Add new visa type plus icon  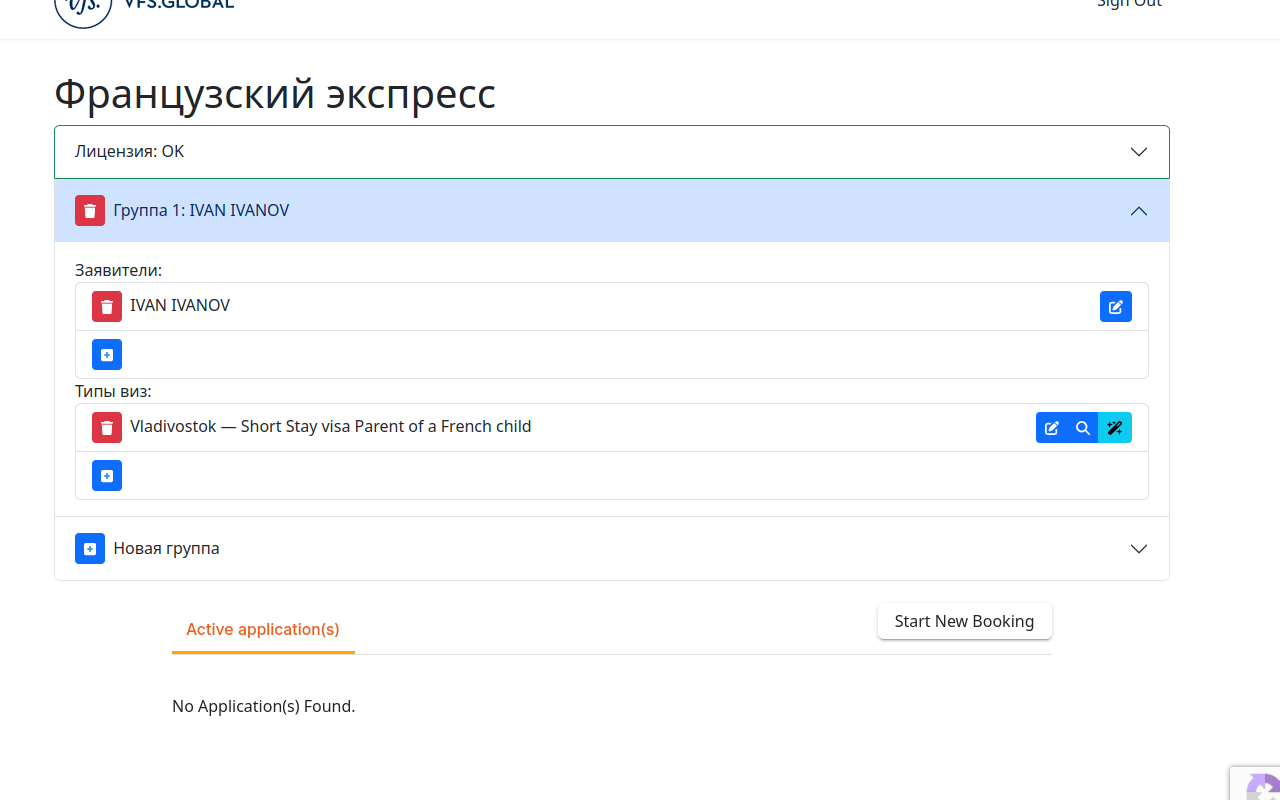coord(107,476)
